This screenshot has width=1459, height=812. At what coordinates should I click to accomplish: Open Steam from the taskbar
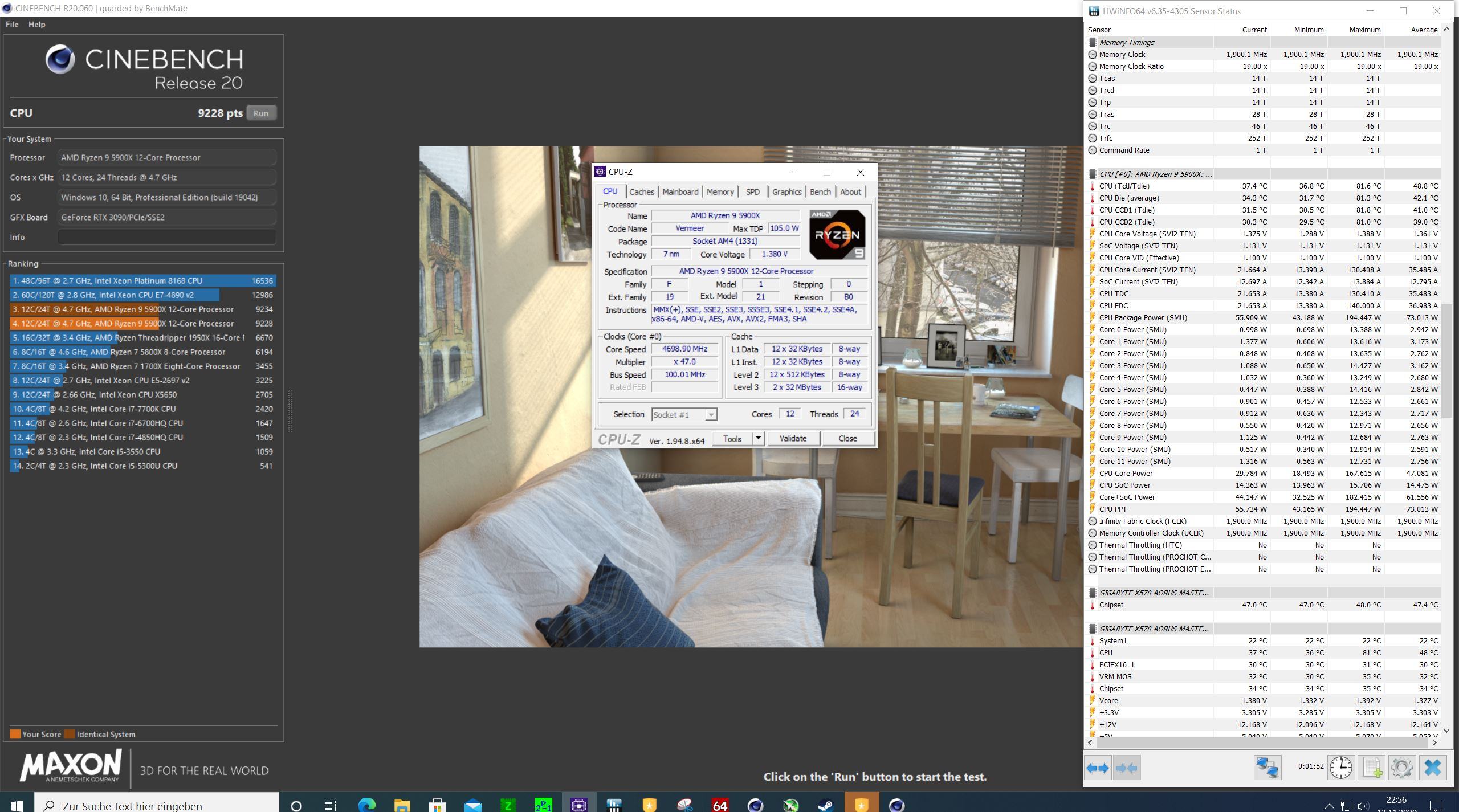tap(825, 805)
